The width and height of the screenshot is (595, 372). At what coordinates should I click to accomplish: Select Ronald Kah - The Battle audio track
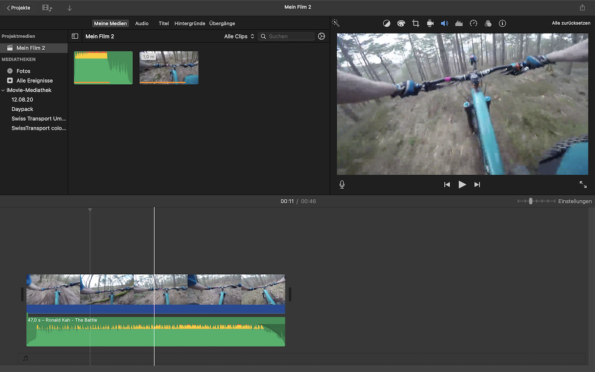point(156,331)
